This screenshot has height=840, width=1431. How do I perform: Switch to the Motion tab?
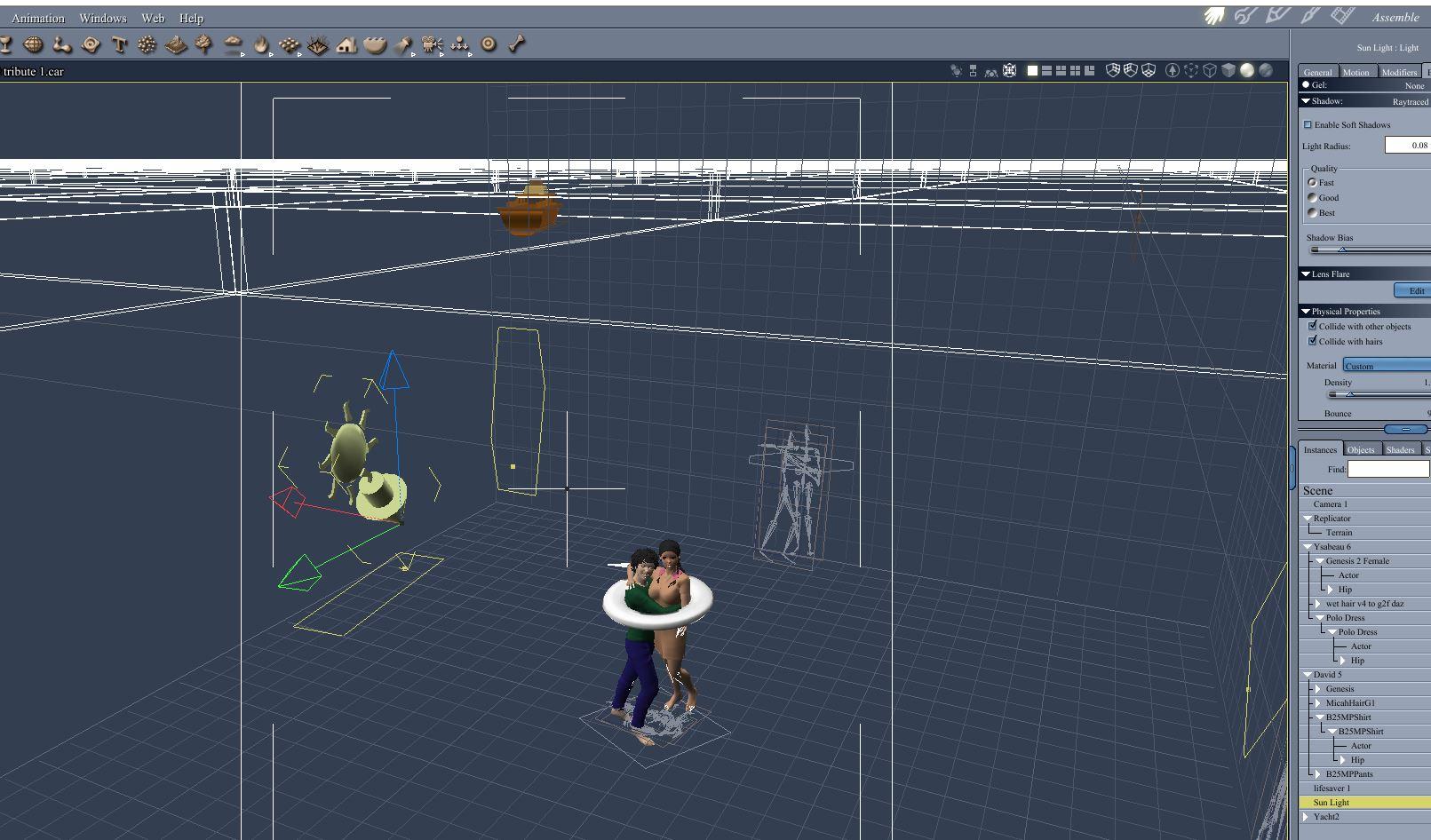click(x=1355, y=72)
